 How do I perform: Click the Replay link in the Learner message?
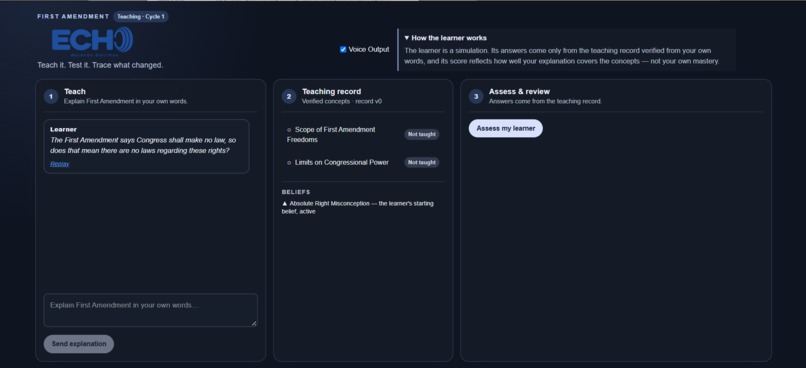(x=60, y=164)
